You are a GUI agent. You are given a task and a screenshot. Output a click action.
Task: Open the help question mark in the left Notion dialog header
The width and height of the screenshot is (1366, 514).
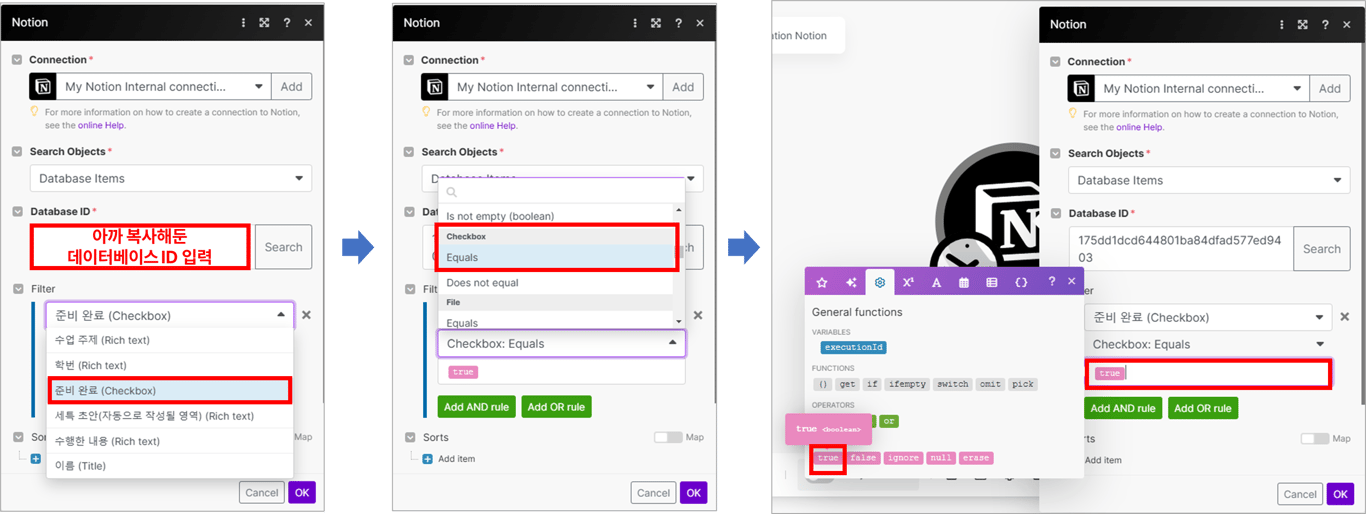point(287,22)
